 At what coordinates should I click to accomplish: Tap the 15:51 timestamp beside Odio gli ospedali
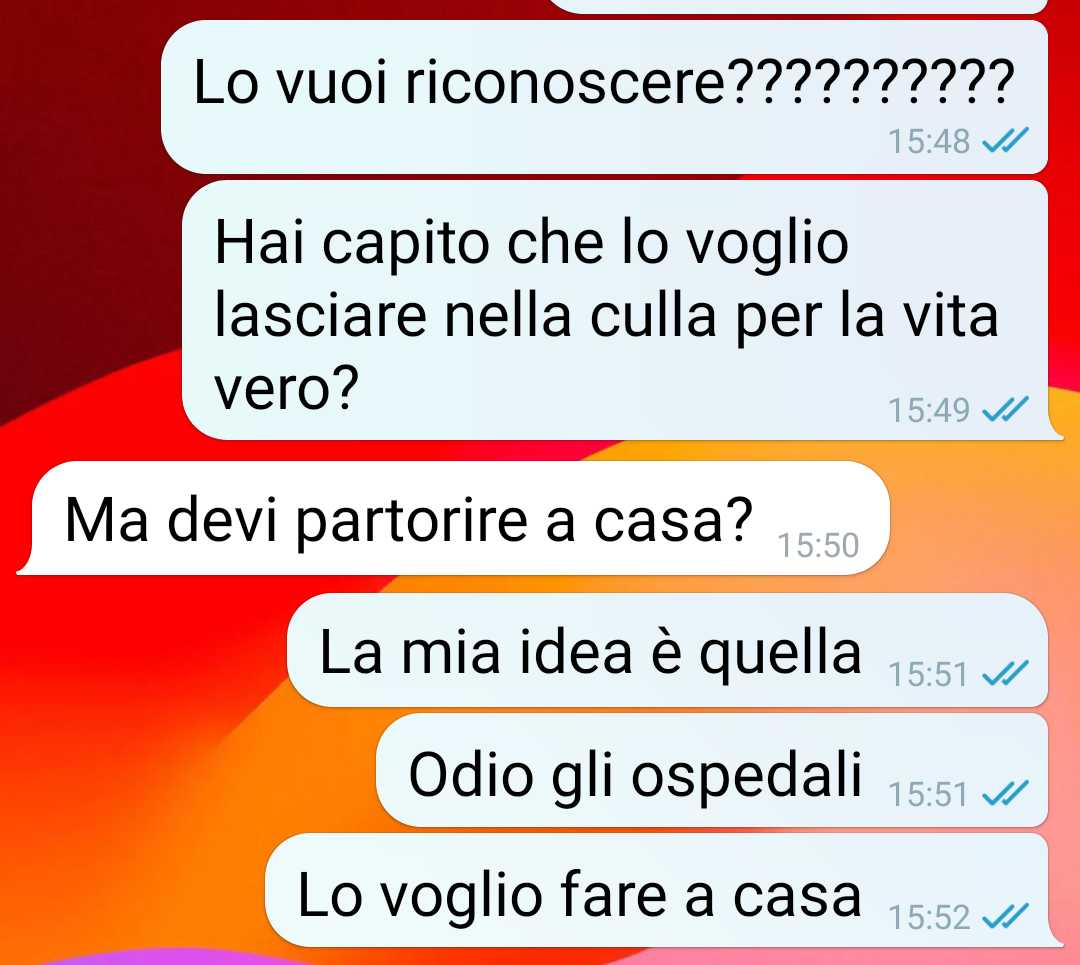(928, 794)
